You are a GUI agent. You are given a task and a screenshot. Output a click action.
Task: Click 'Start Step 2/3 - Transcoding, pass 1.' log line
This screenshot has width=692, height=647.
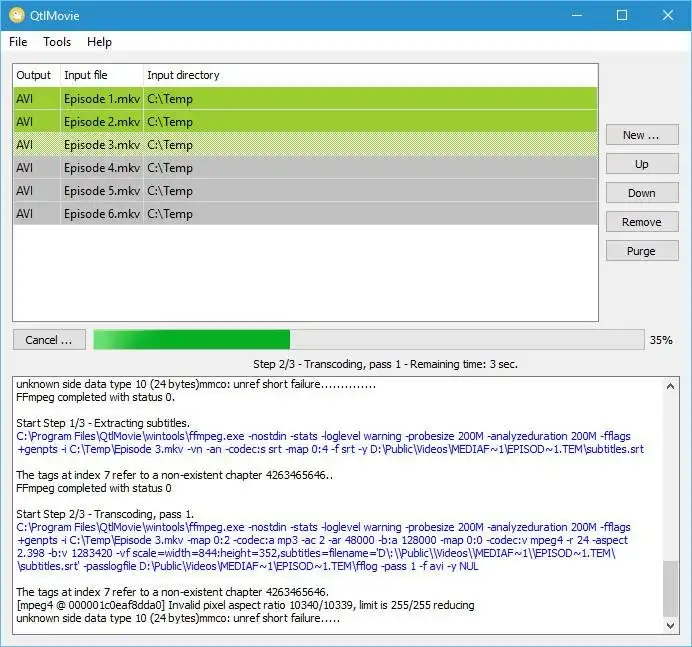pos(105,514)
